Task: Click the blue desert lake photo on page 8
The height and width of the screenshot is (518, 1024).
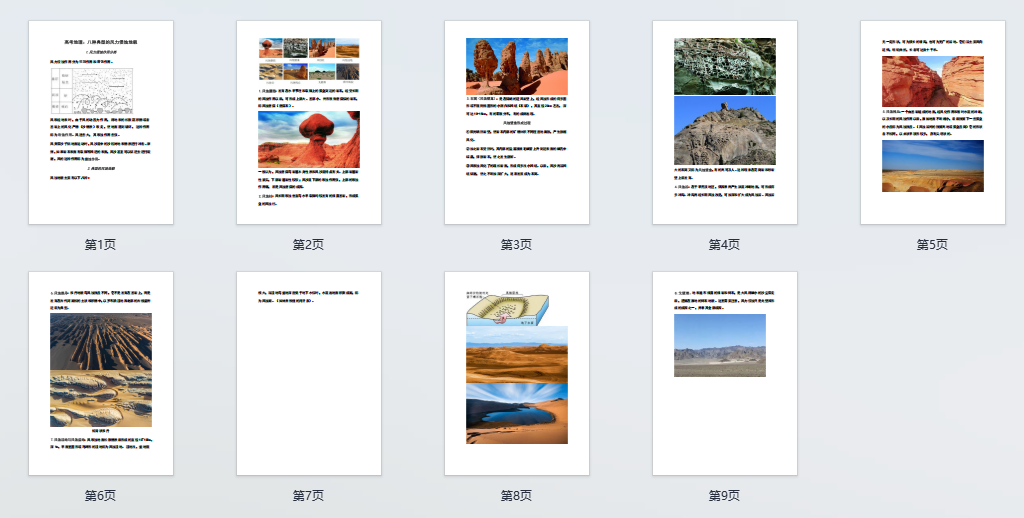Action: point(516,414)
